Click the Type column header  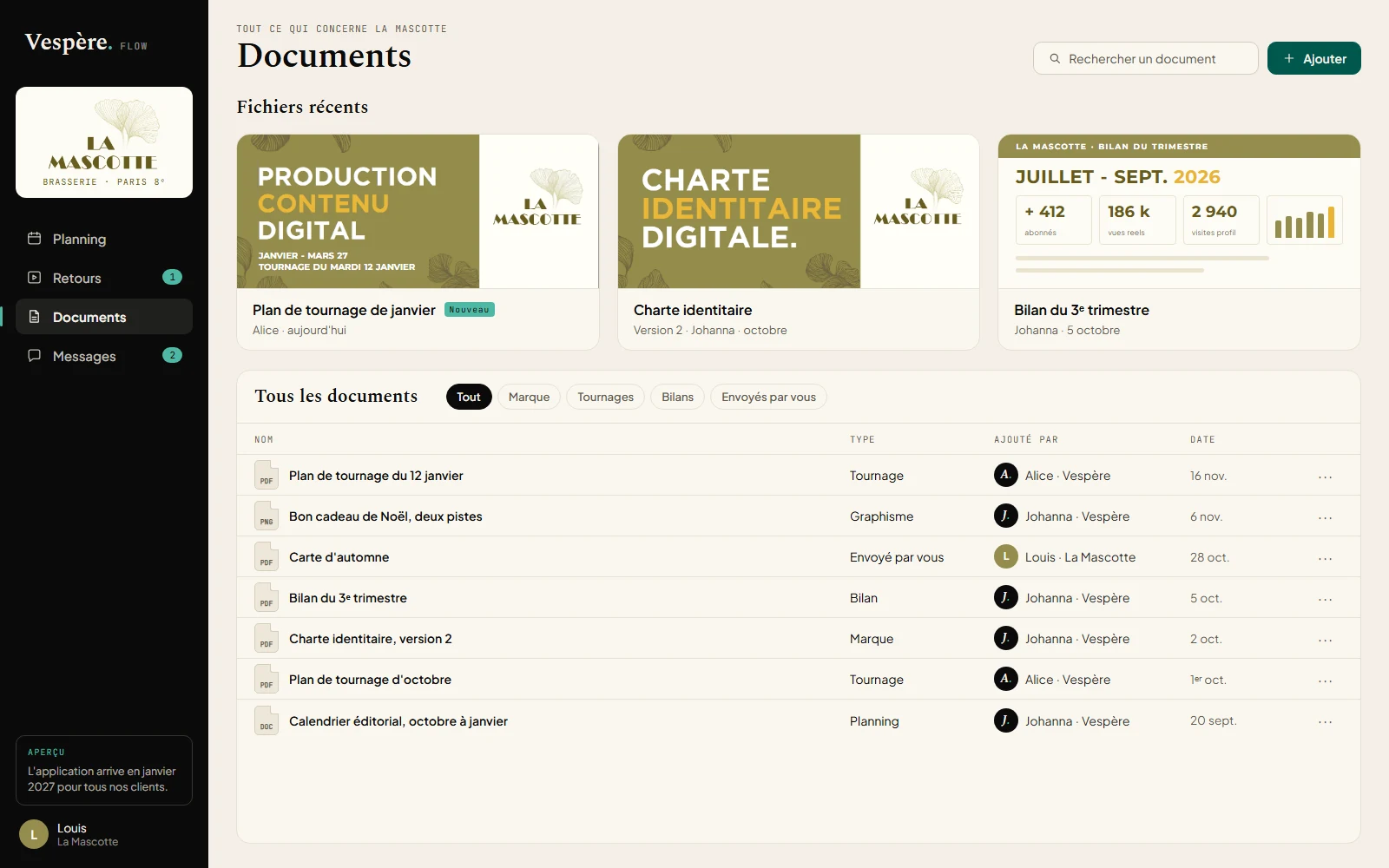pyautogui.click(x=862, y=439)
